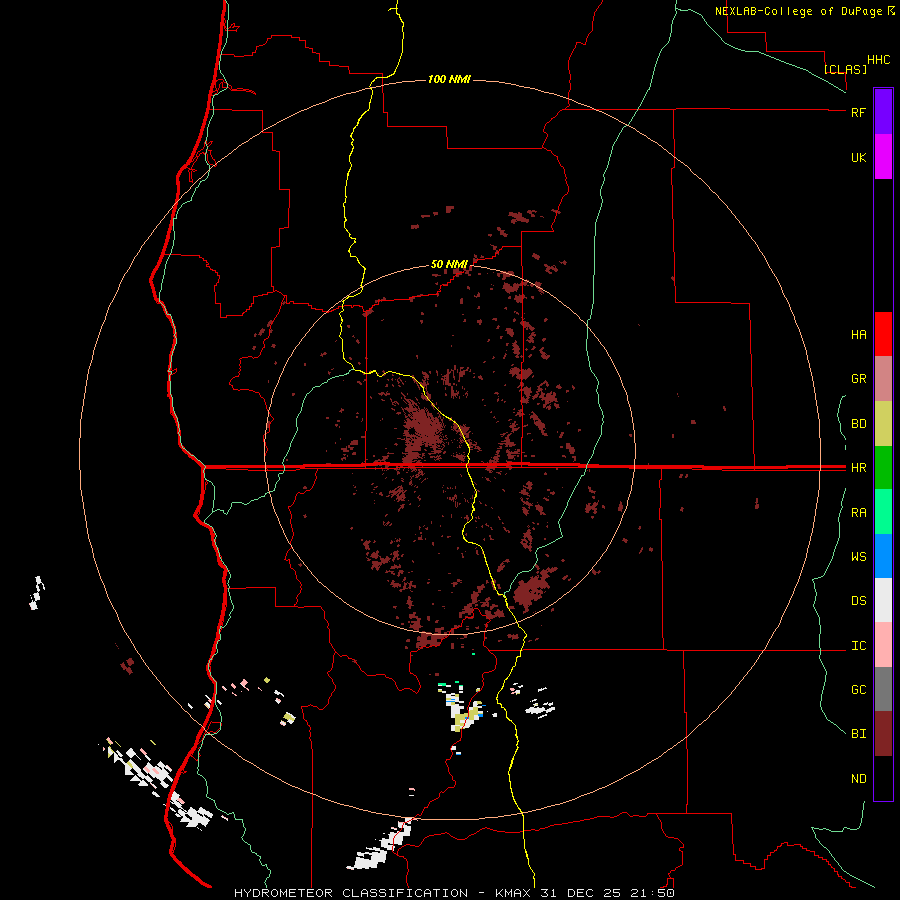900x900 pixels.
Task: Click the NEXLAB-College of DuPage credit text
Action: pos(798,11)
